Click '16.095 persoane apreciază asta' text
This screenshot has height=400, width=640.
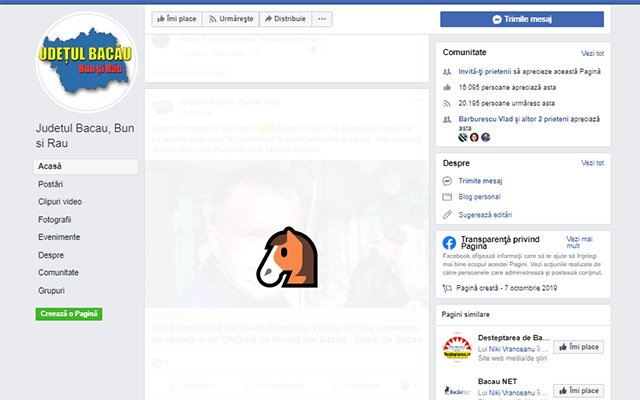click(507, 87)
